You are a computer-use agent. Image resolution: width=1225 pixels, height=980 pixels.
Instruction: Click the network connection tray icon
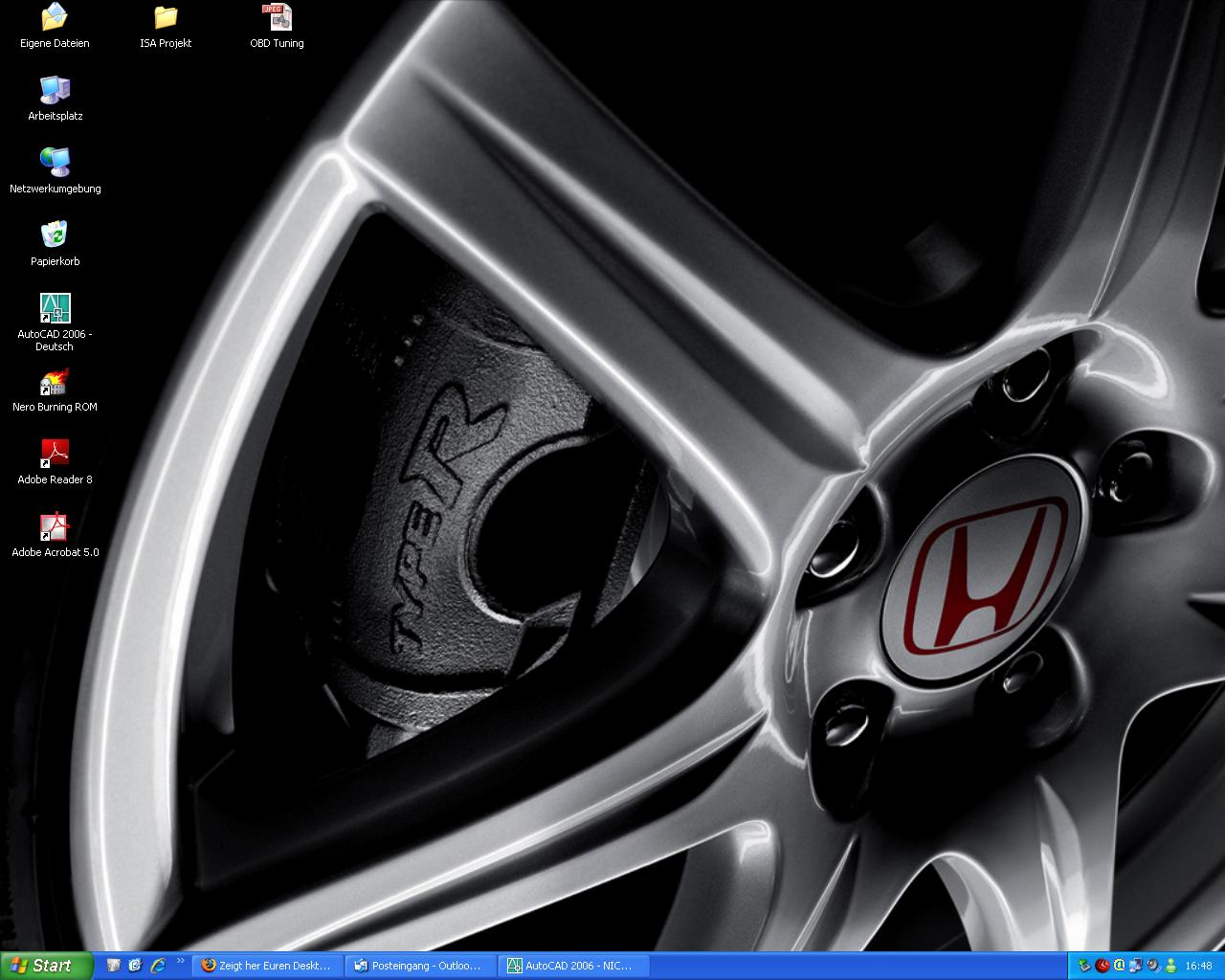pyautogui.click(x=1135, y=966)
